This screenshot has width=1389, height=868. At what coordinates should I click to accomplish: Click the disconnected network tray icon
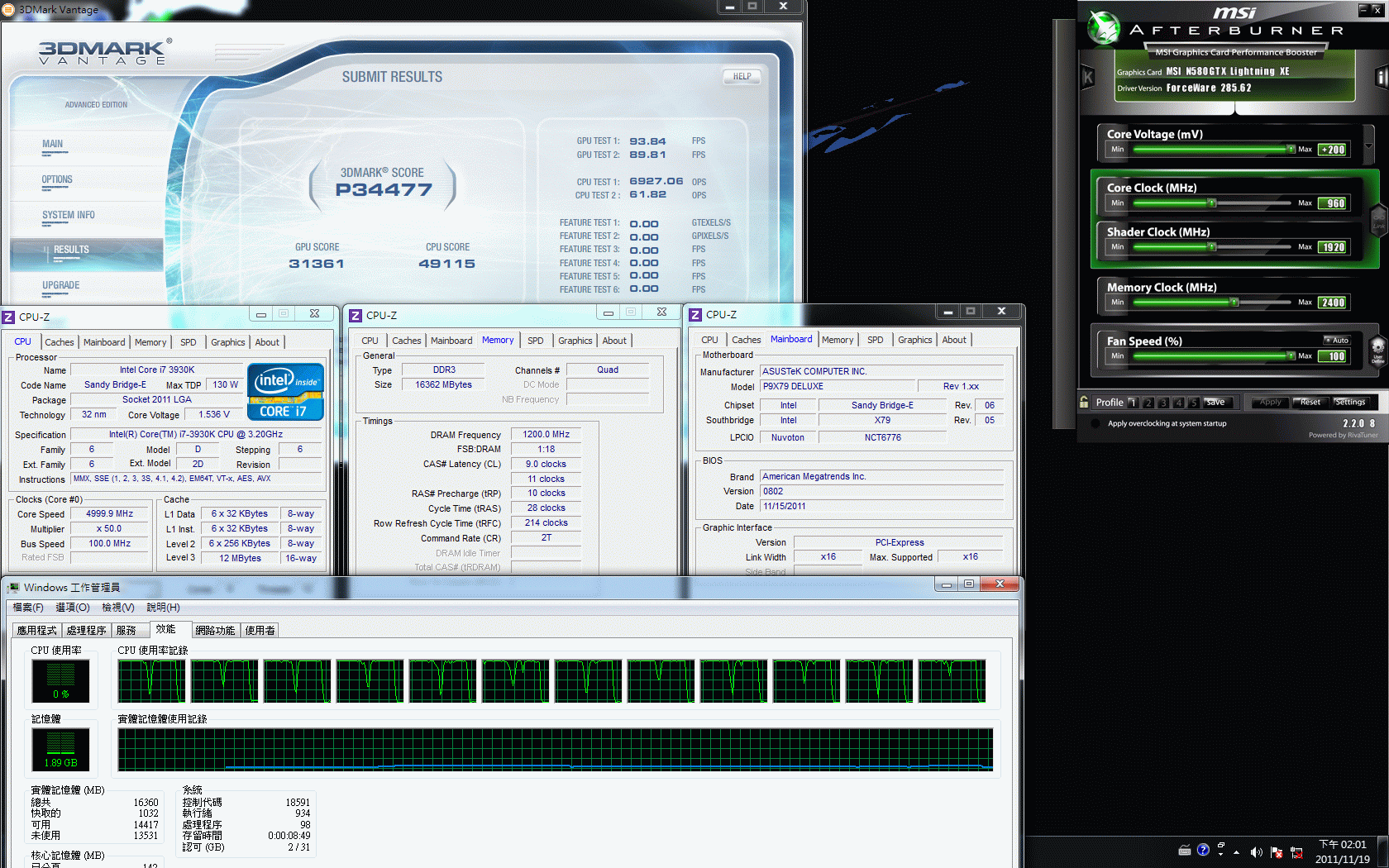(x=1296, y=852)
